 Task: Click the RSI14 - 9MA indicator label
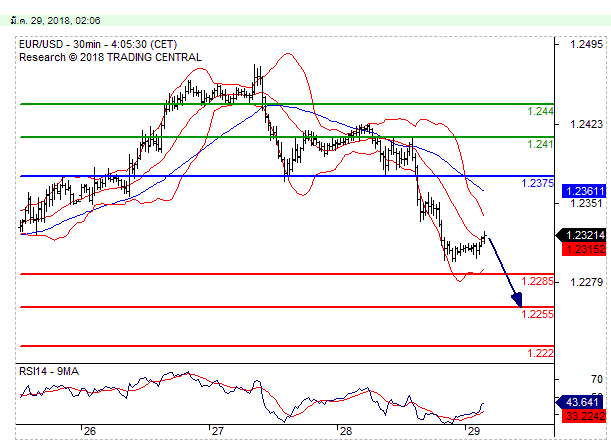49,371
